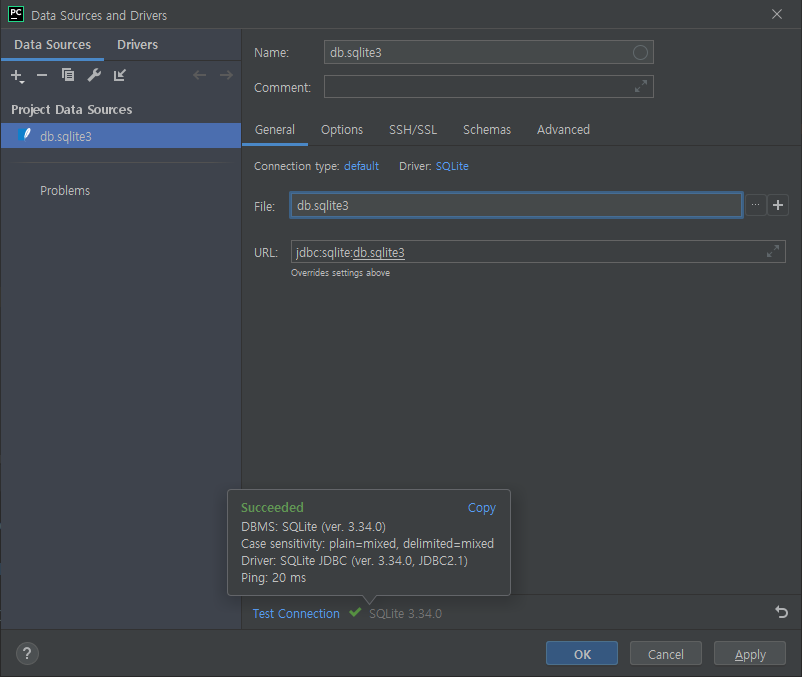Click the 'Case sensitivity' line
The width and height of the screenshot is (802, 677).
tap(367, 544)
